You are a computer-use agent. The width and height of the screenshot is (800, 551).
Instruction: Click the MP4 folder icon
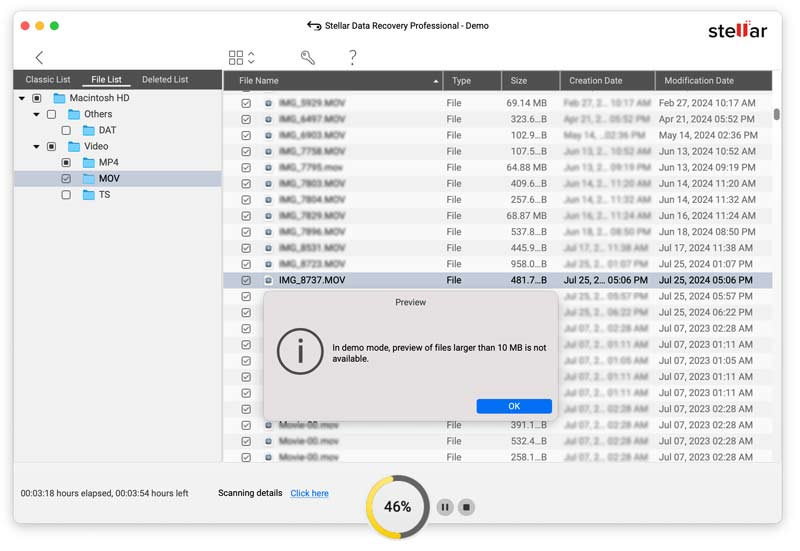point(89,163)
